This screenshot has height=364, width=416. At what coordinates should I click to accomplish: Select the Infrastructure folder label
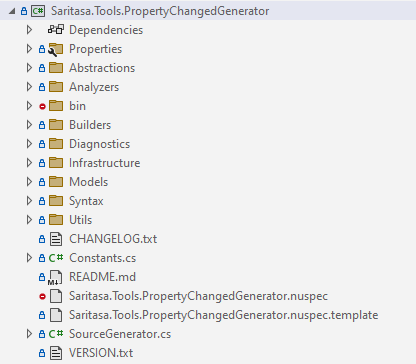105,163
